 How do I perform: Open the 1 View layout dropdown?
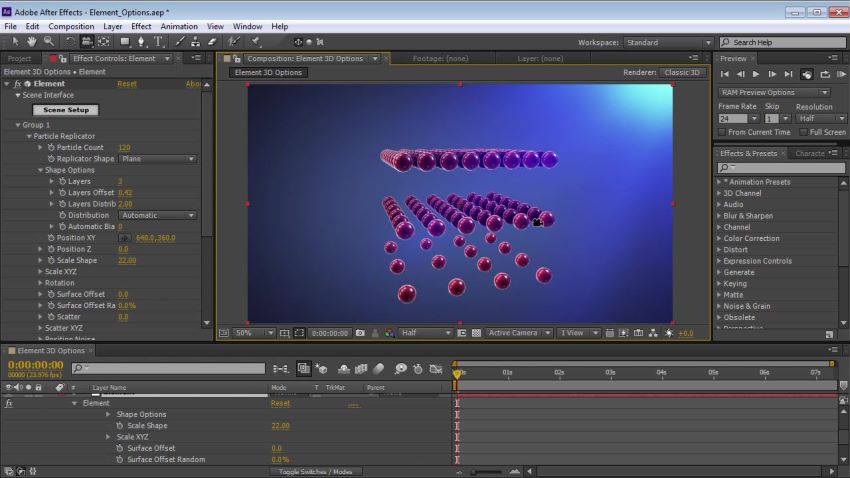(x=578, y=333)
